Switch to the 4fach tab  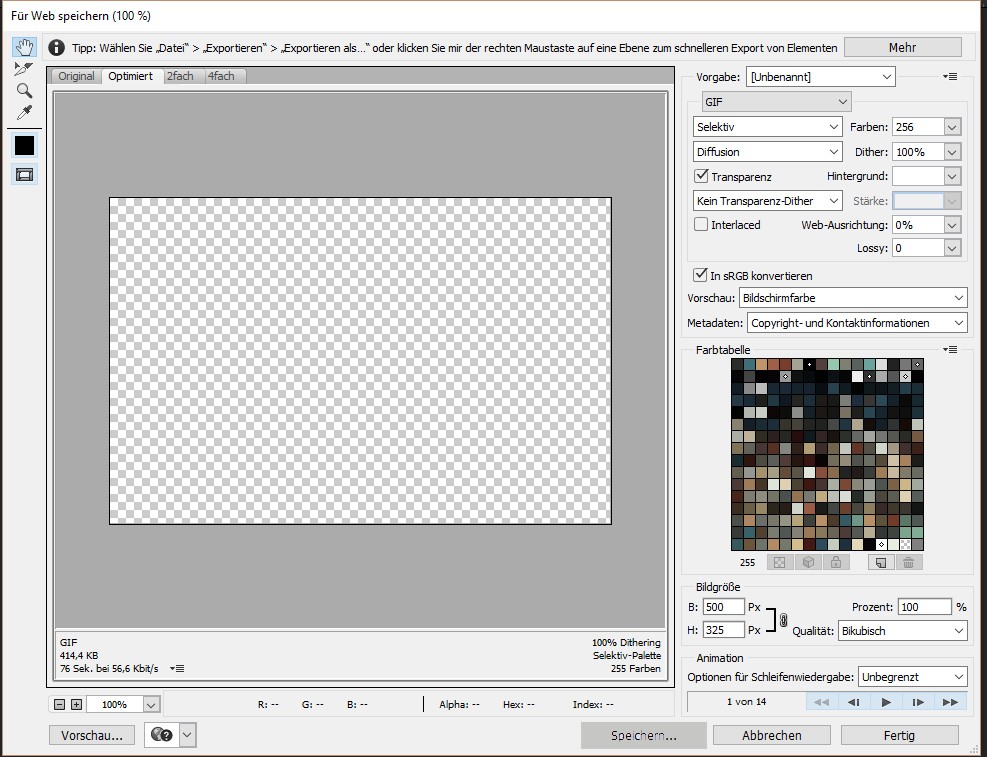222,76
